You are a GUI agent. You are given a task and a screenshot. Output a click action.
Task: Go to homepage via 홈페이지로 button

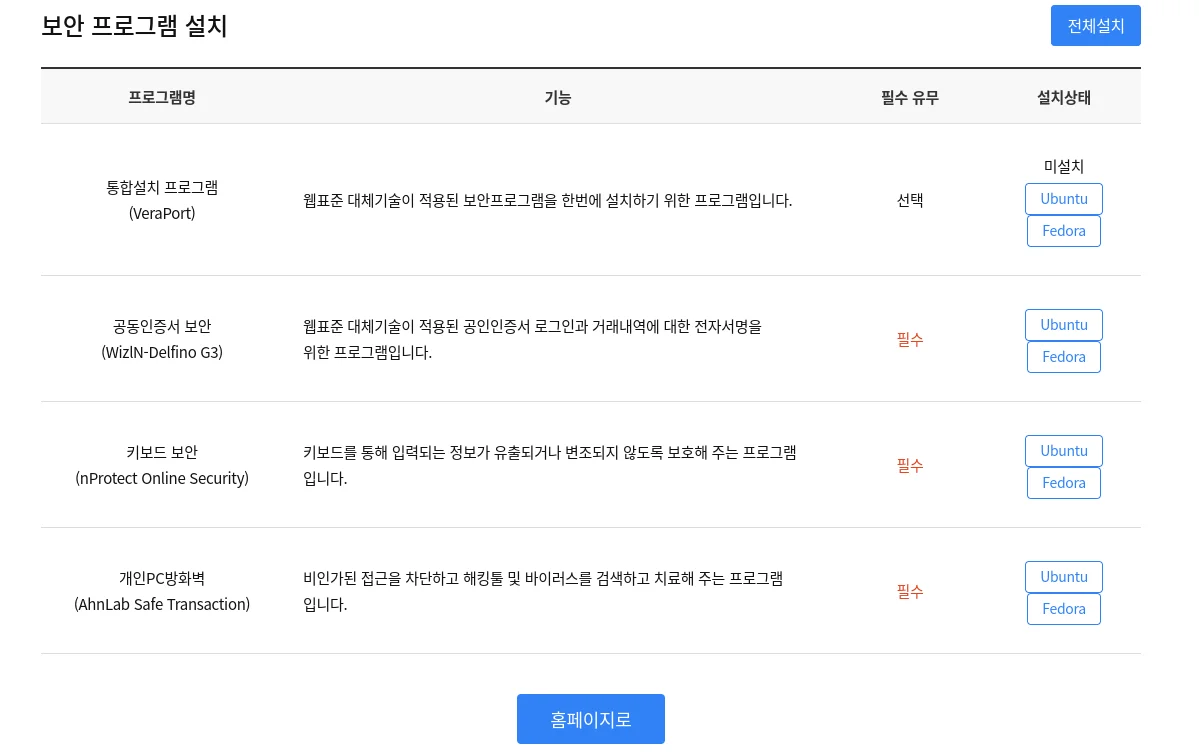[590, 719]
